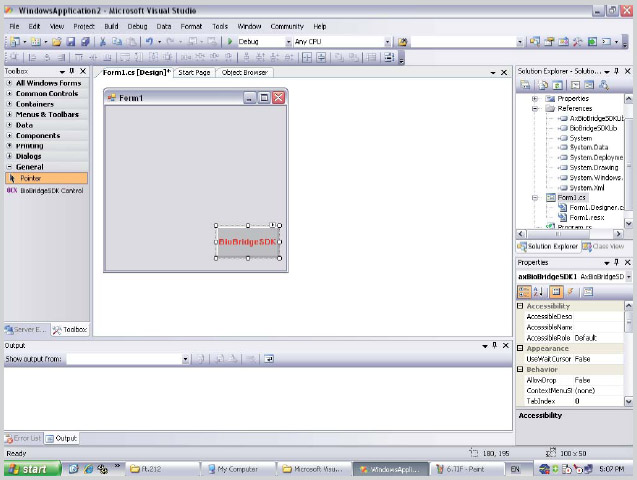Open the Community menu
Viewport: 637px width, 480px height.
[287, 26]
